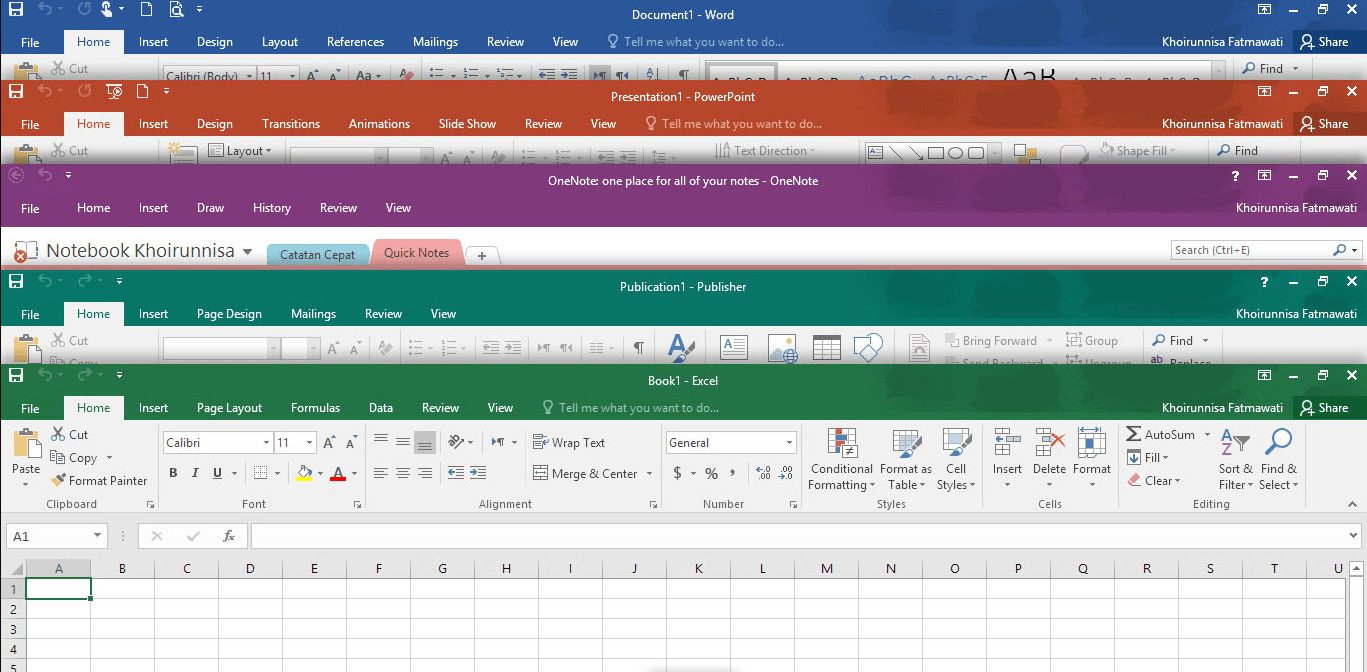Add a new section tab in OneNote

481,256
